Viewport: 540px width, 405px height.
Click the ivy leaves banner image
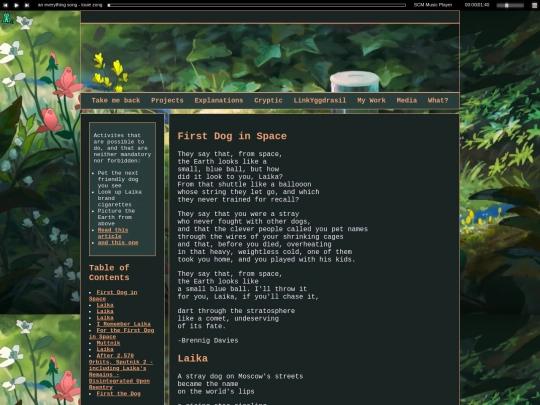(270, 58)
